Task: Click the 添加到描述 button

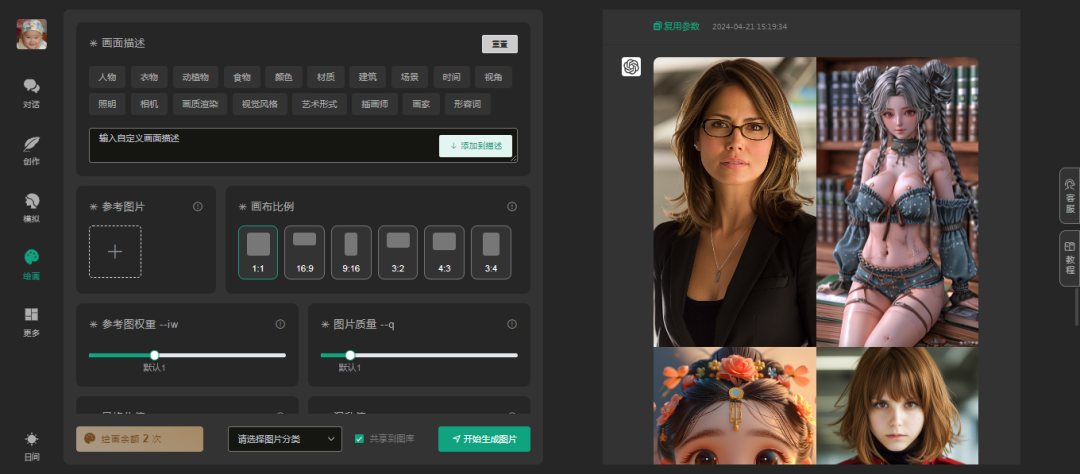Action: pos(475,146)
